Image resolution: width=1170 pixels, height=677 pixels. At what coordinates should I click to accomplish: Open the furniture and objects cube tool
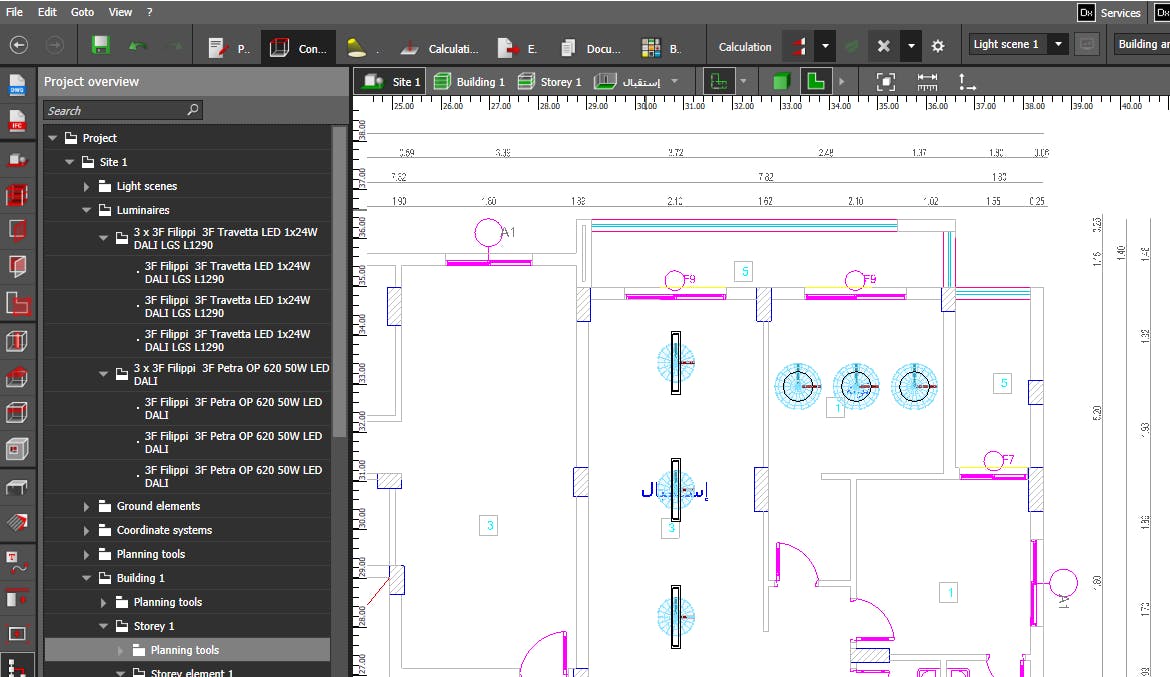tap(16, 449)
